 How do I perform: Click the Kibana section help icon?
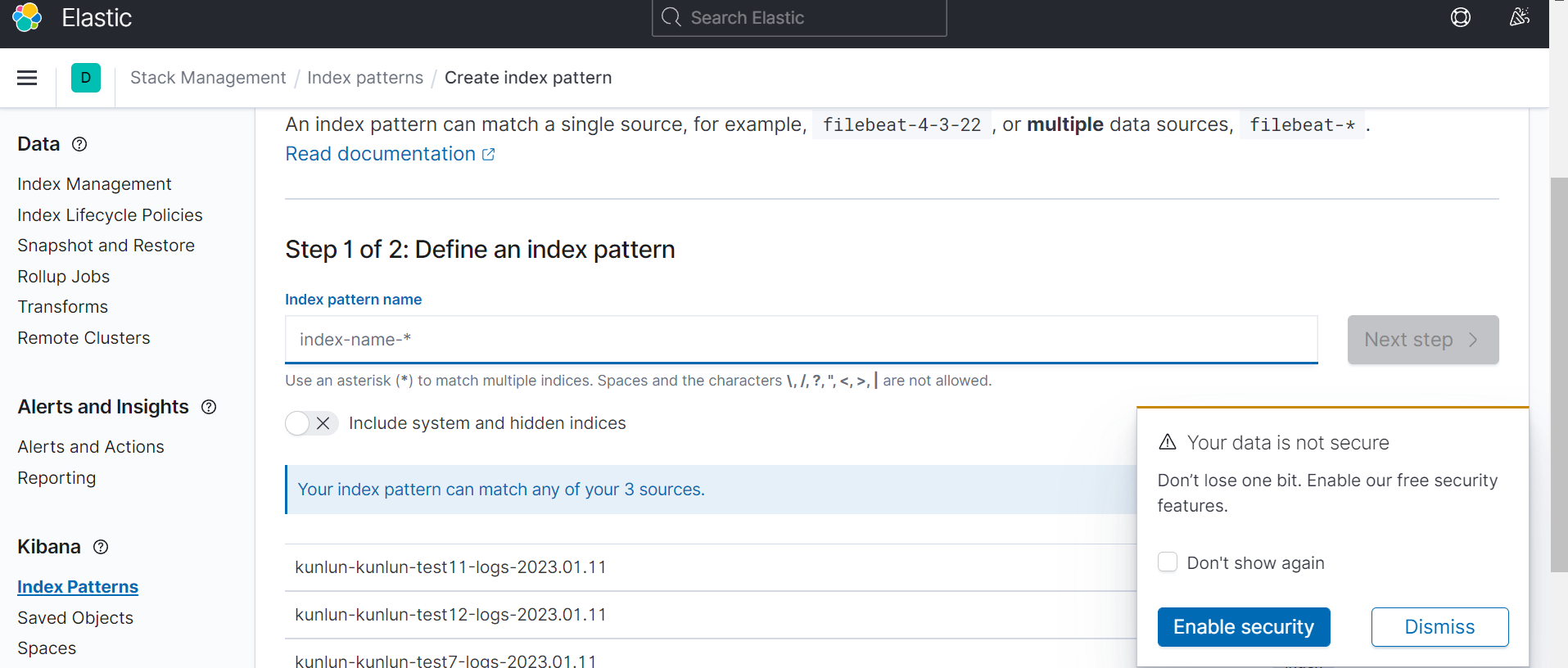point(101,547)
